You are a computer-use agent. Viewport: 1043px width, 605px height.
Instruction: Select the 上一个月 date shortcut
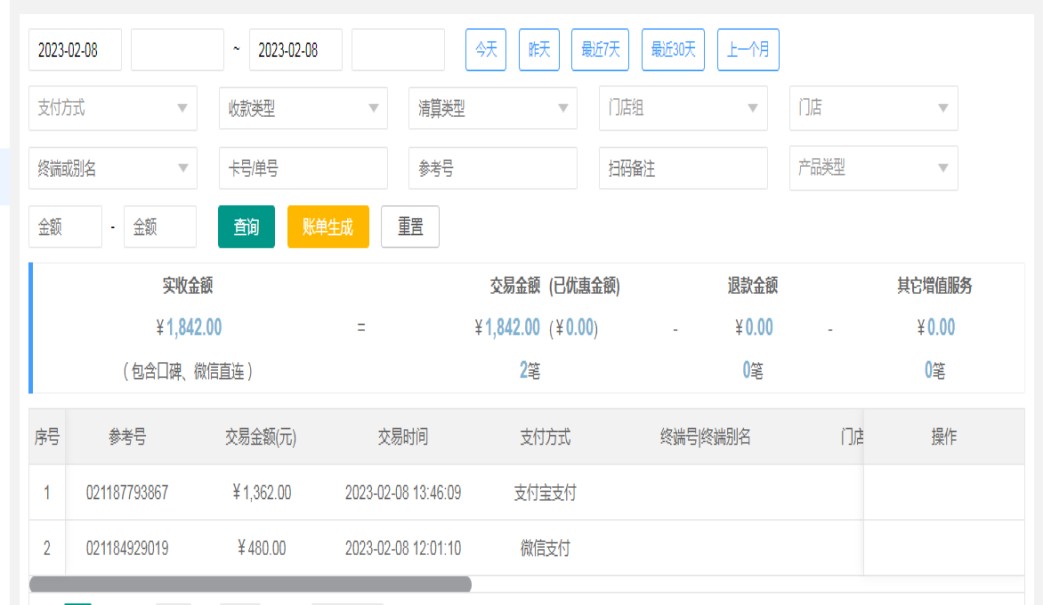[x=748, y=50]
